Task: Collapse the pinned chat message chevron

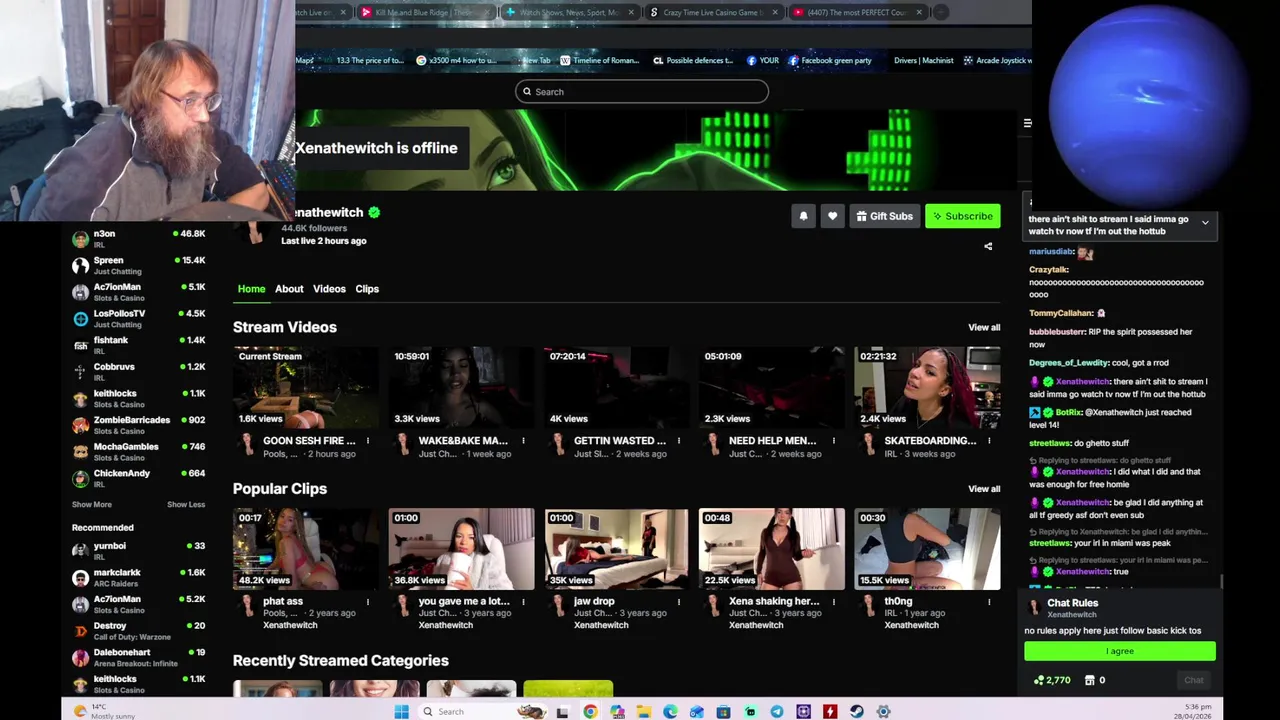Action: (1205, 222)
